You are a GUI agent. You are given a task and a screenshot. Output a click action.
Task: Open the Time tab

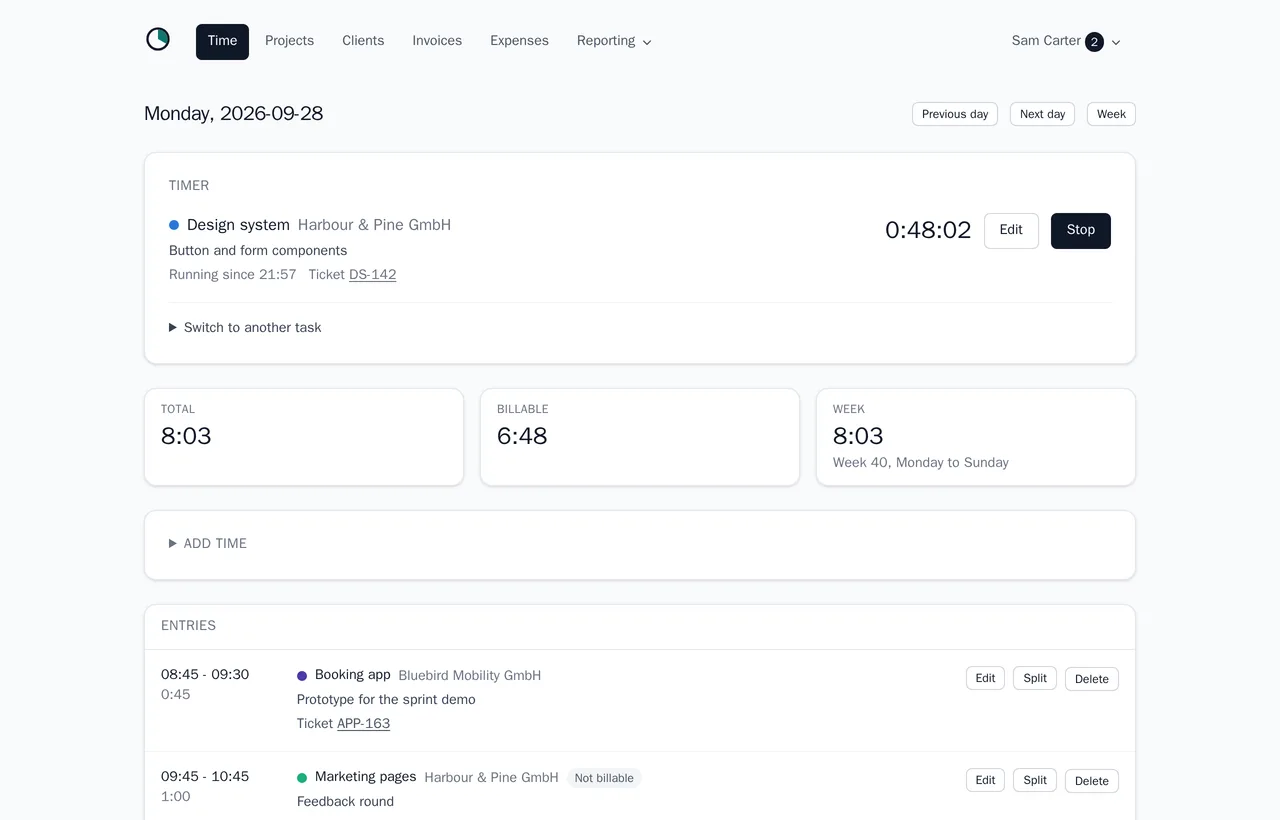coord(222,41)
